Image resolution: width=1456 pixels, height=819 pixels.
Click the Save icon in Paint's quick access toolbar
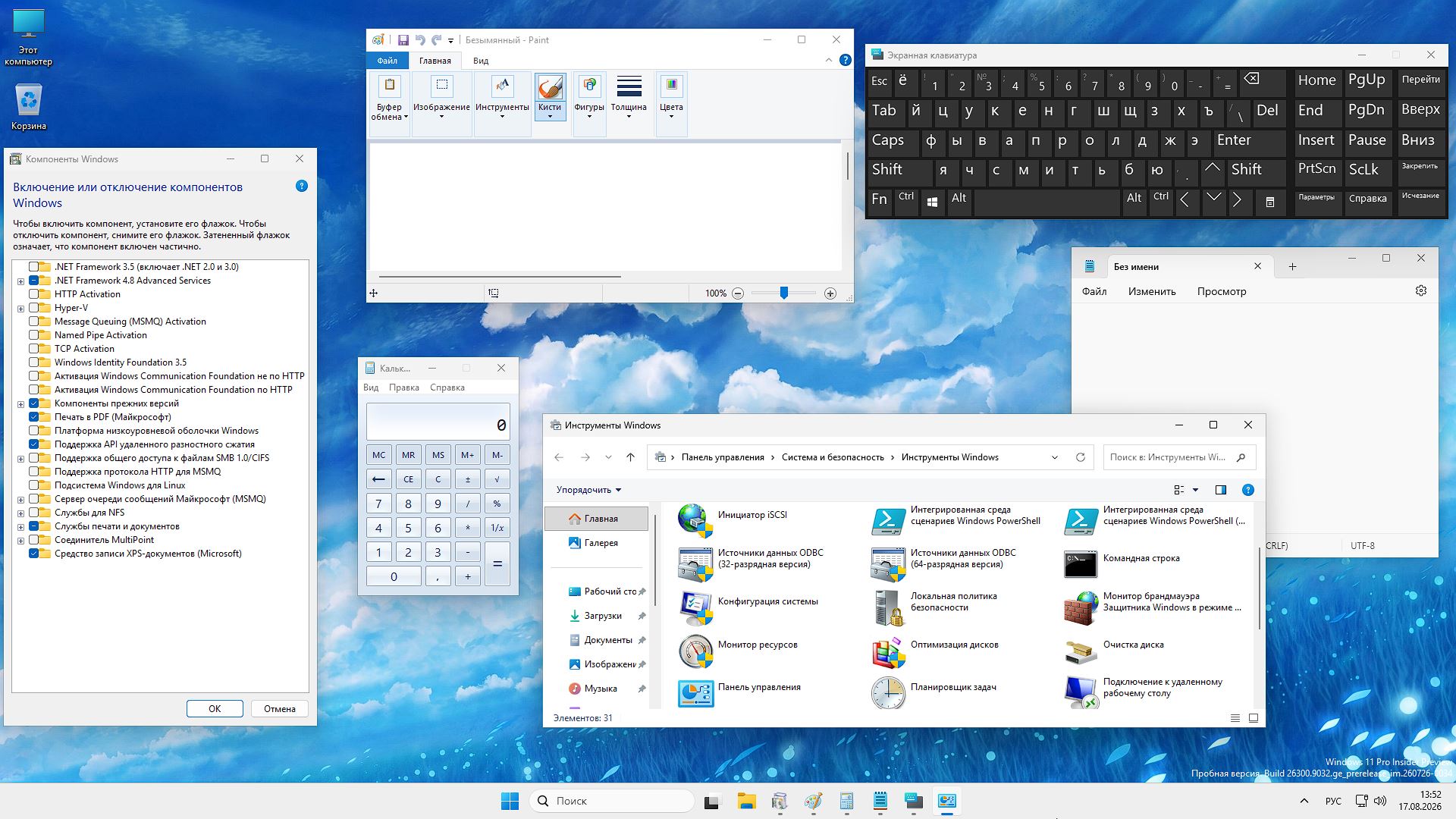[x=403, y=40]
